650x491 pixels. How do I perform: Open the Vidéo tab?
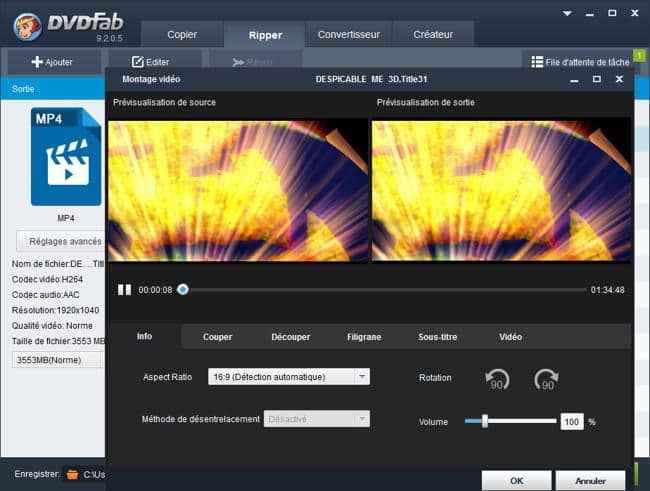(x=510, y=337)
